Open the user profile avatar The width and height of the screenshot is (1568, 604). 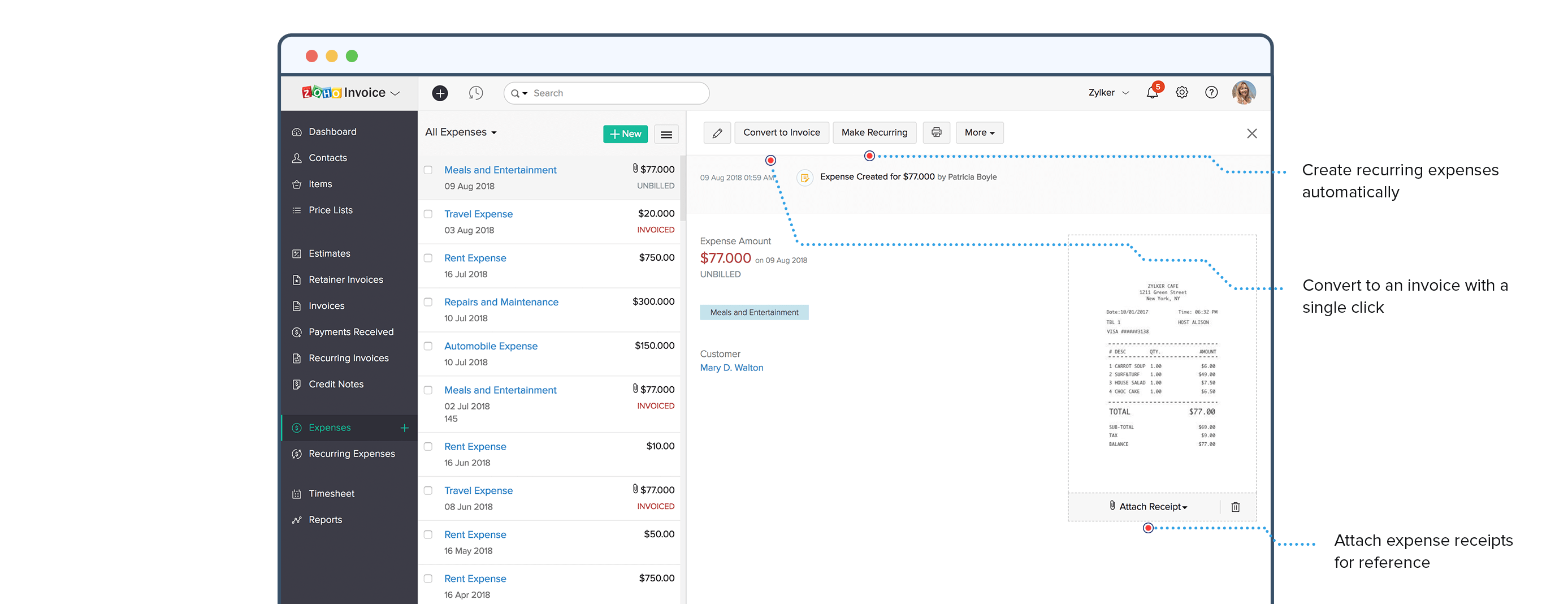point(1244,93)
